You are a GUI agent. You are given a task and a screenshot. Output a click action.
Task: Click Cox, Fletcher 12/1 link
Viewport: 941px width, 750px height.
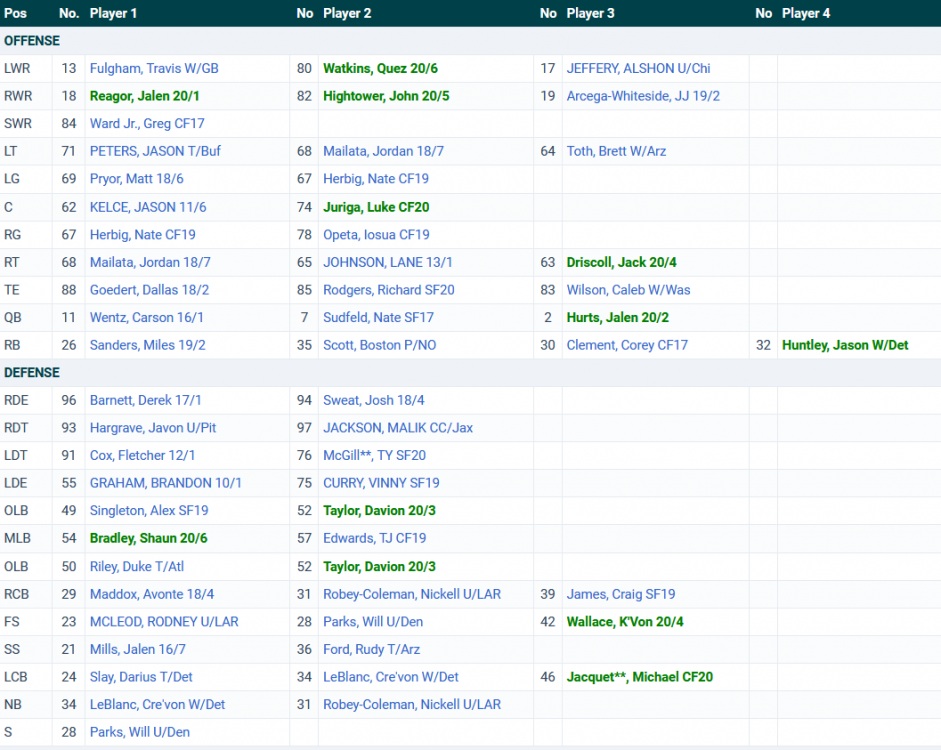tap(143, 455)
